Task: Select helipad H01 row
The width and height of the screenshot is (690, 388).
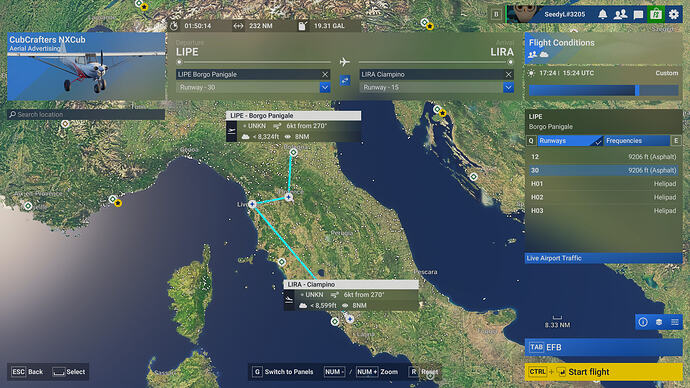Action: point(603,184)
